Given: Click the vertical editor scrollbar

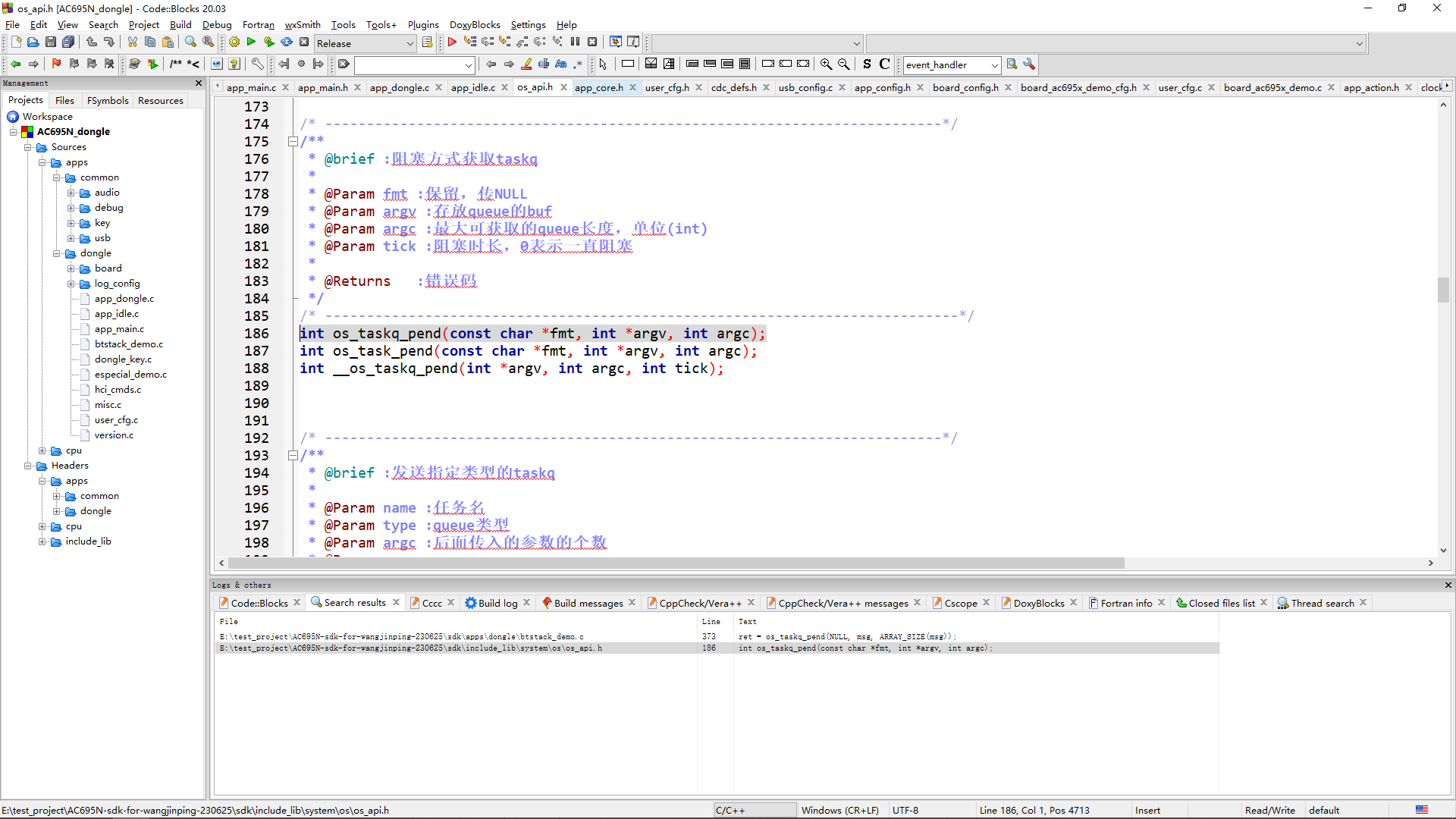Looking at the screenshot, I should 1444,290.
